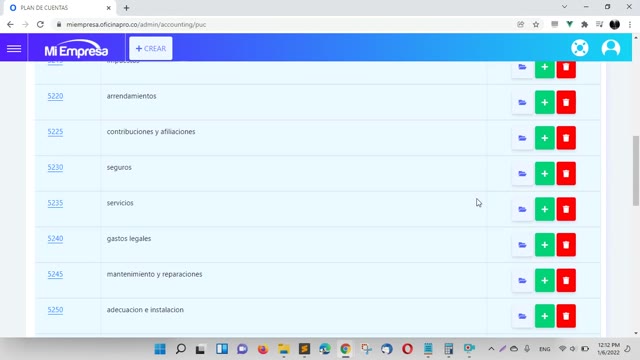Click the page vertical scrollbar thumb
Image resolution: width=640 pixels, height=360 pixels.
point(636,171)
